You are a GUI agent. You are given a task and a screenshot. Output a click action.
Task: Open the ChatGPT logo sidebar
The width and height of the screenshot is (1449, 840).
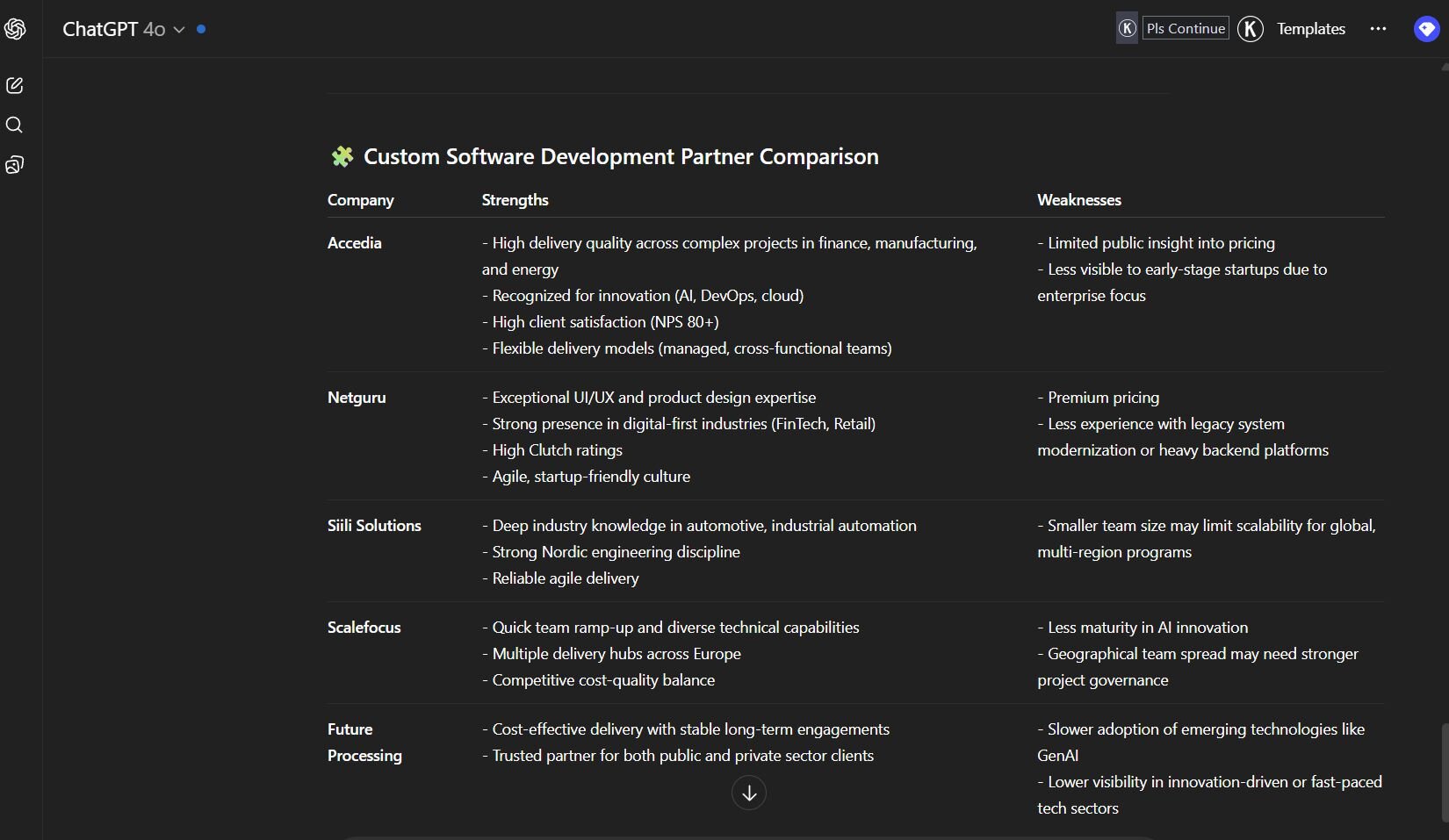tap(15, 29)
